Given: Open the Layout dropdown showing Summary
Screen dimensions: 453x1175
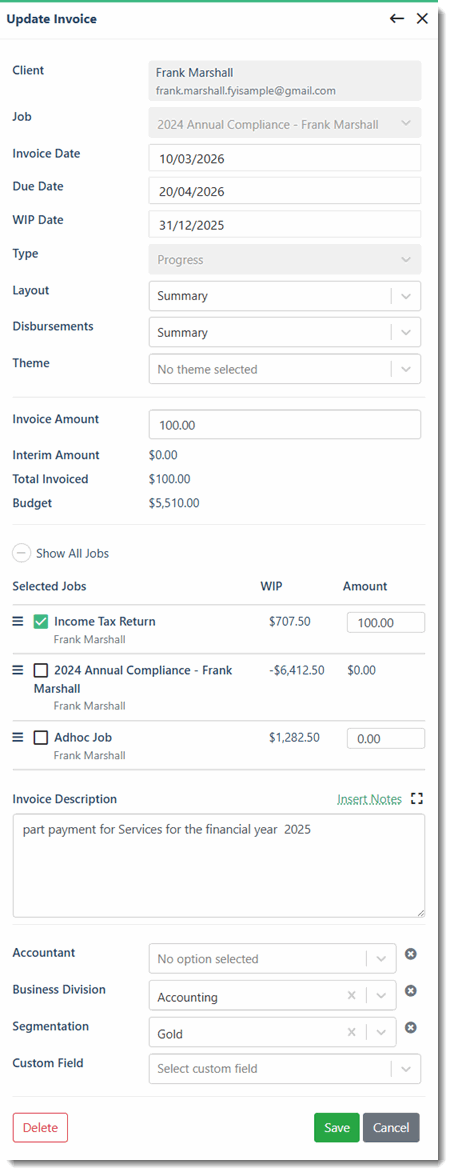Looking at the screenshot, I should [x=285, y=296].
